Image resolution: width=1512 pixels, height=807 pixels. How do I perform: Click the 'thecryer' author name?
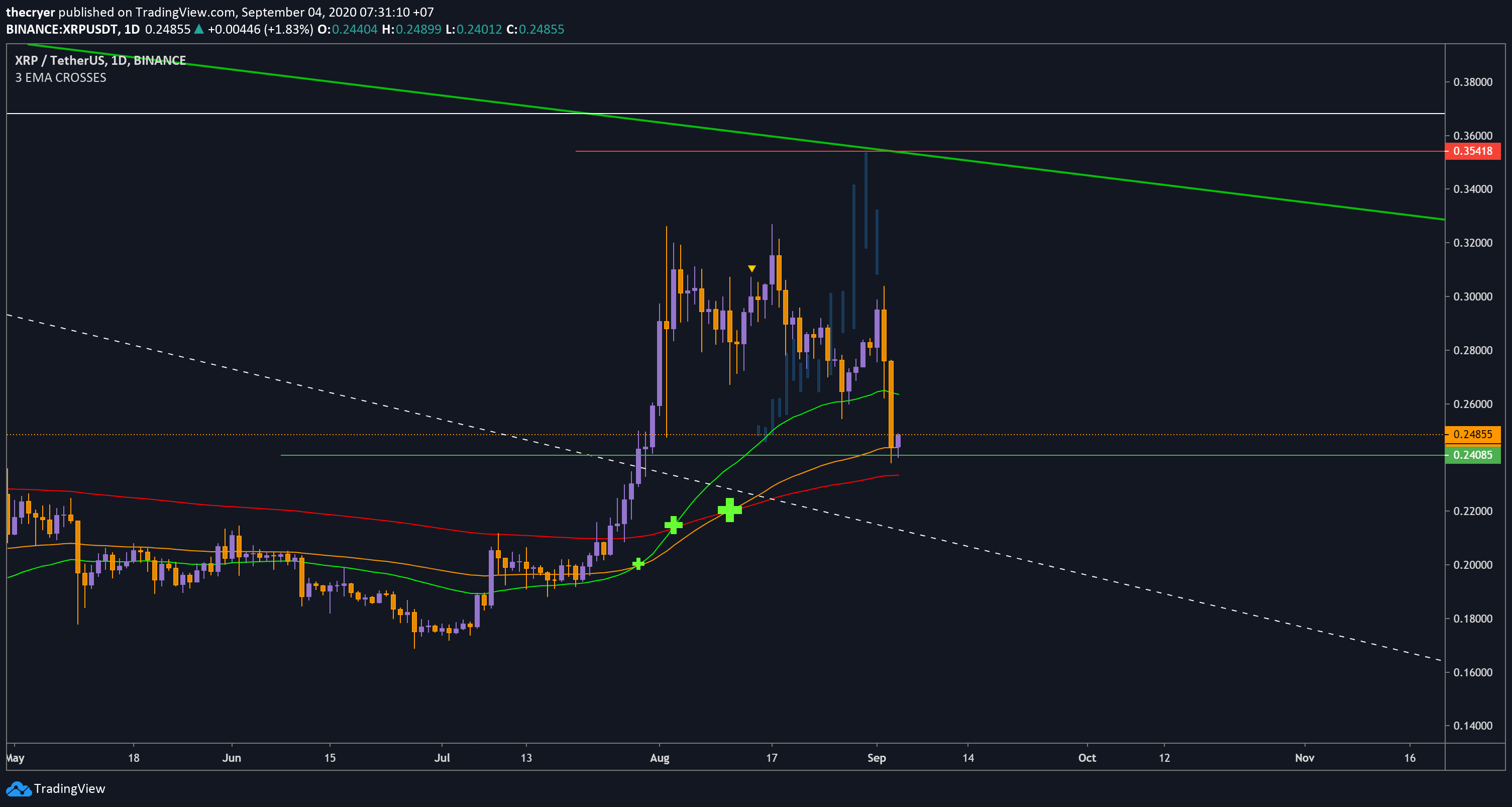[31, 13]
